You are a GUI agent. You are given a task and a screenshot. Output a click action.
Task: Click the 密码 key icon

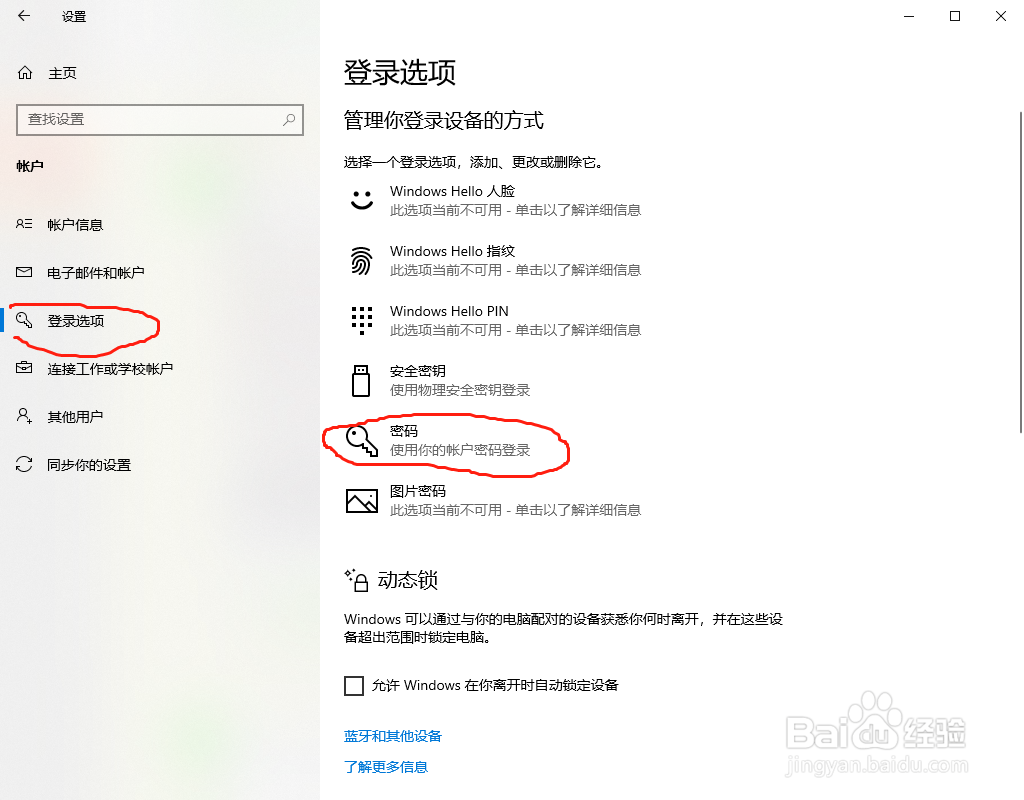[x=362, y=441]
